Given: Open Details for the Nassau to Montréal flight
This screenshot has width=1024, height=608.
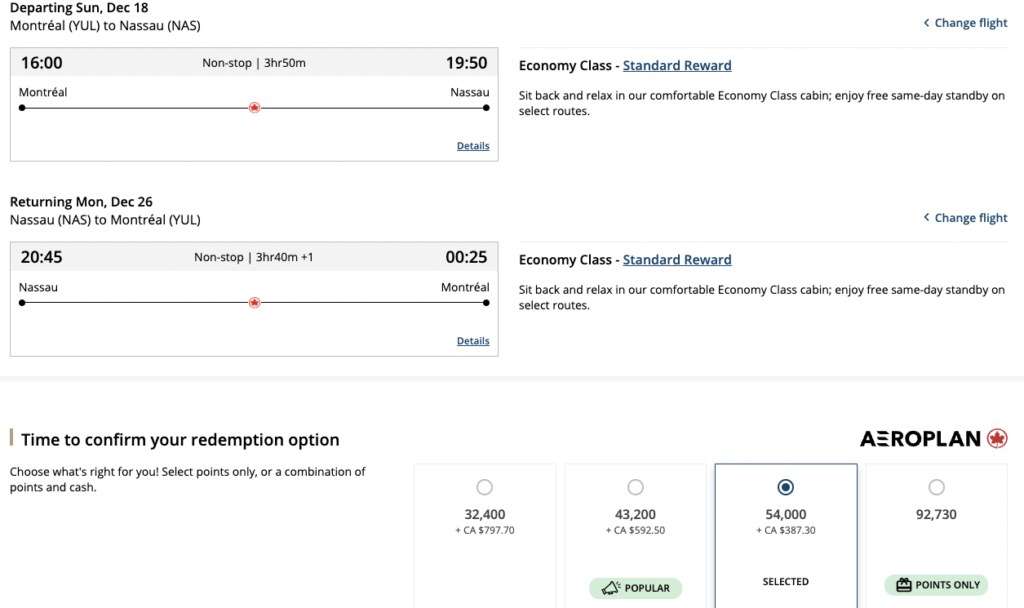Looking at the screenshot, I should point(473,341).
